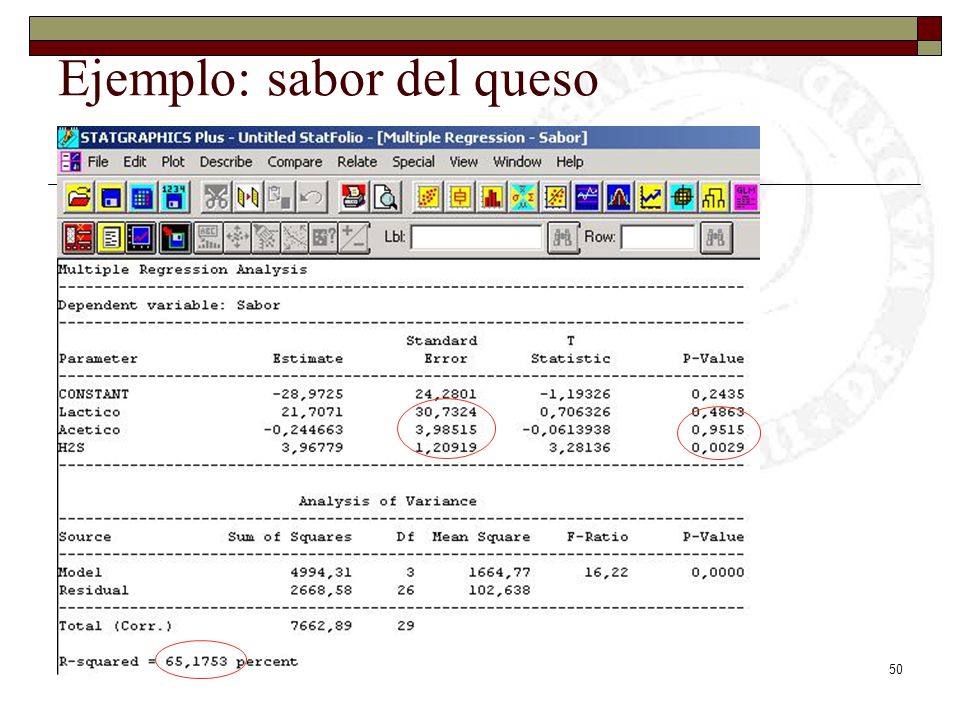960x720 pixels.
Task: Open the Graphical Options chart icon
Action: [x=141, y=238]
